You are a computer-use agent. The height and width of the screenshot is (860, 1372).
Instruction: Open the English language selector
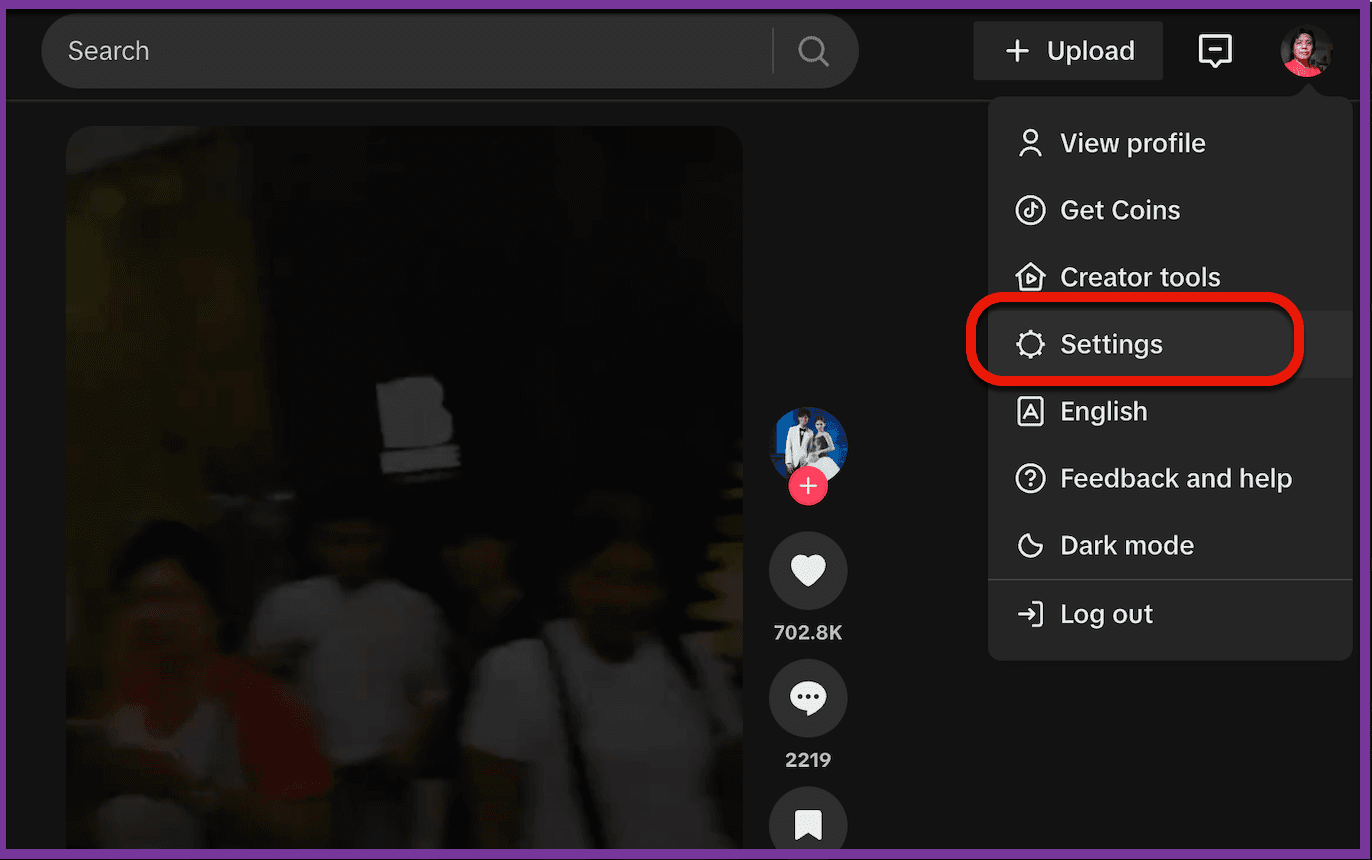click(x=1103, y=411)
